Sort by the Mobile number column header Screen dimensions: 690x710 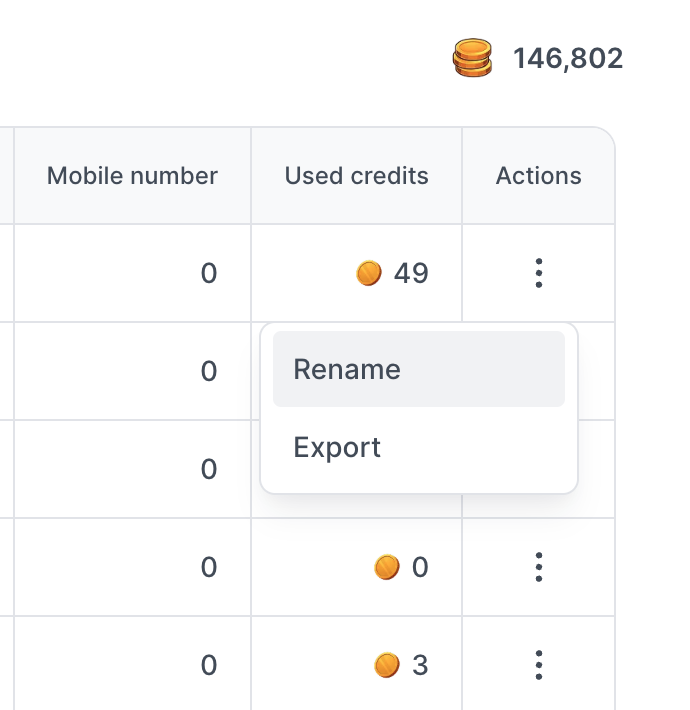coord(132,176)
